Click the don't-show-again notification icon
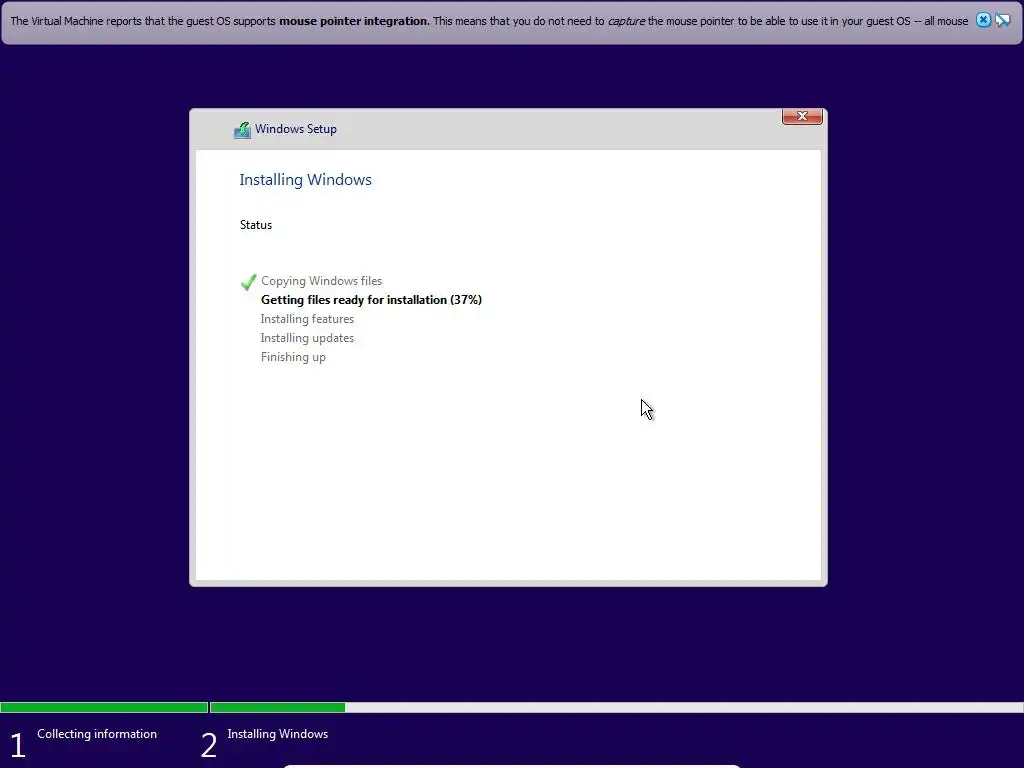1024x768 pixels. tap(1002, 20)
